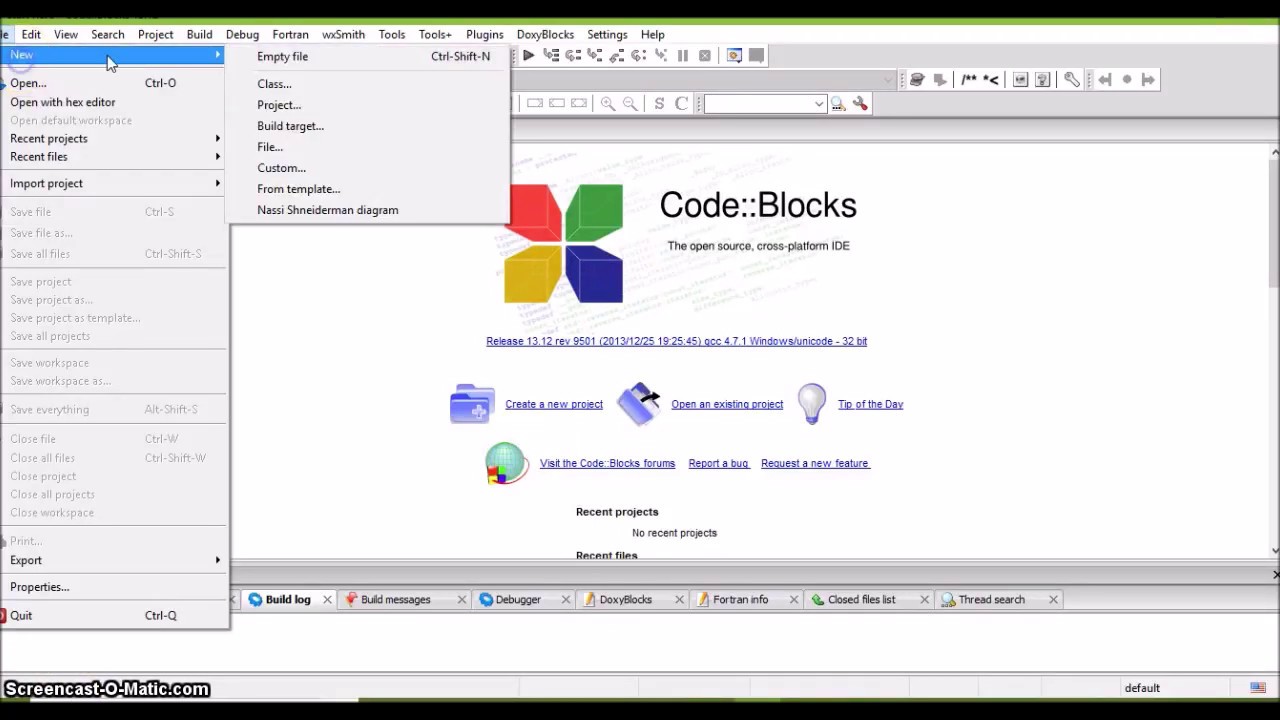Click the icon beside Open an existing project
The image size is (1280, 720).
click(639, 404)
